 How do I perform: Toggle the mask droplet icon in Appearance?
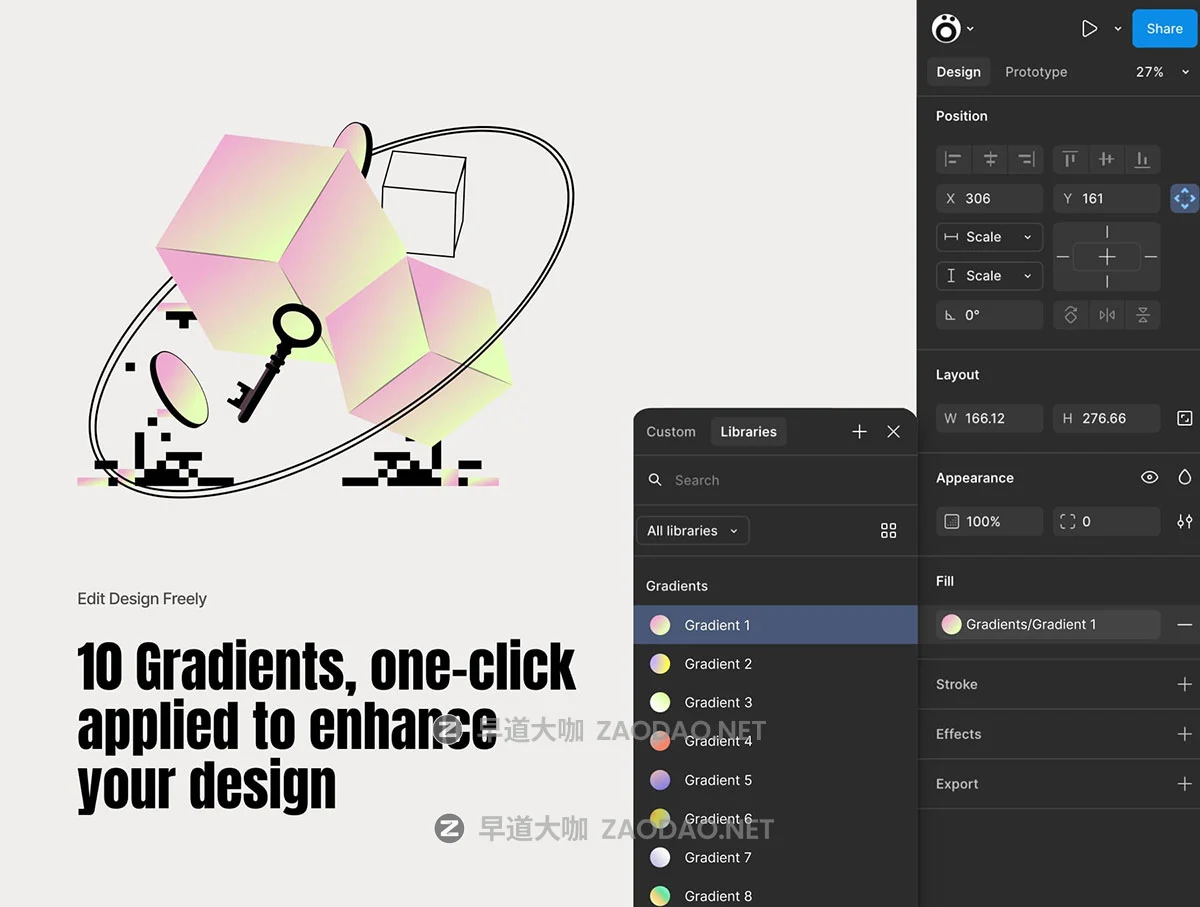(x=1184, y=477)
